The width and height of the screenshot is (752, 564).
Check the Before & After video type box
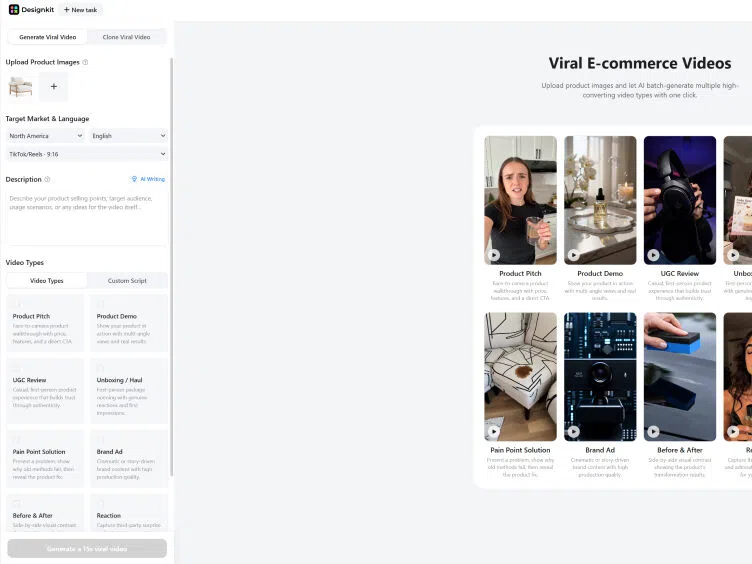[17, 504]
